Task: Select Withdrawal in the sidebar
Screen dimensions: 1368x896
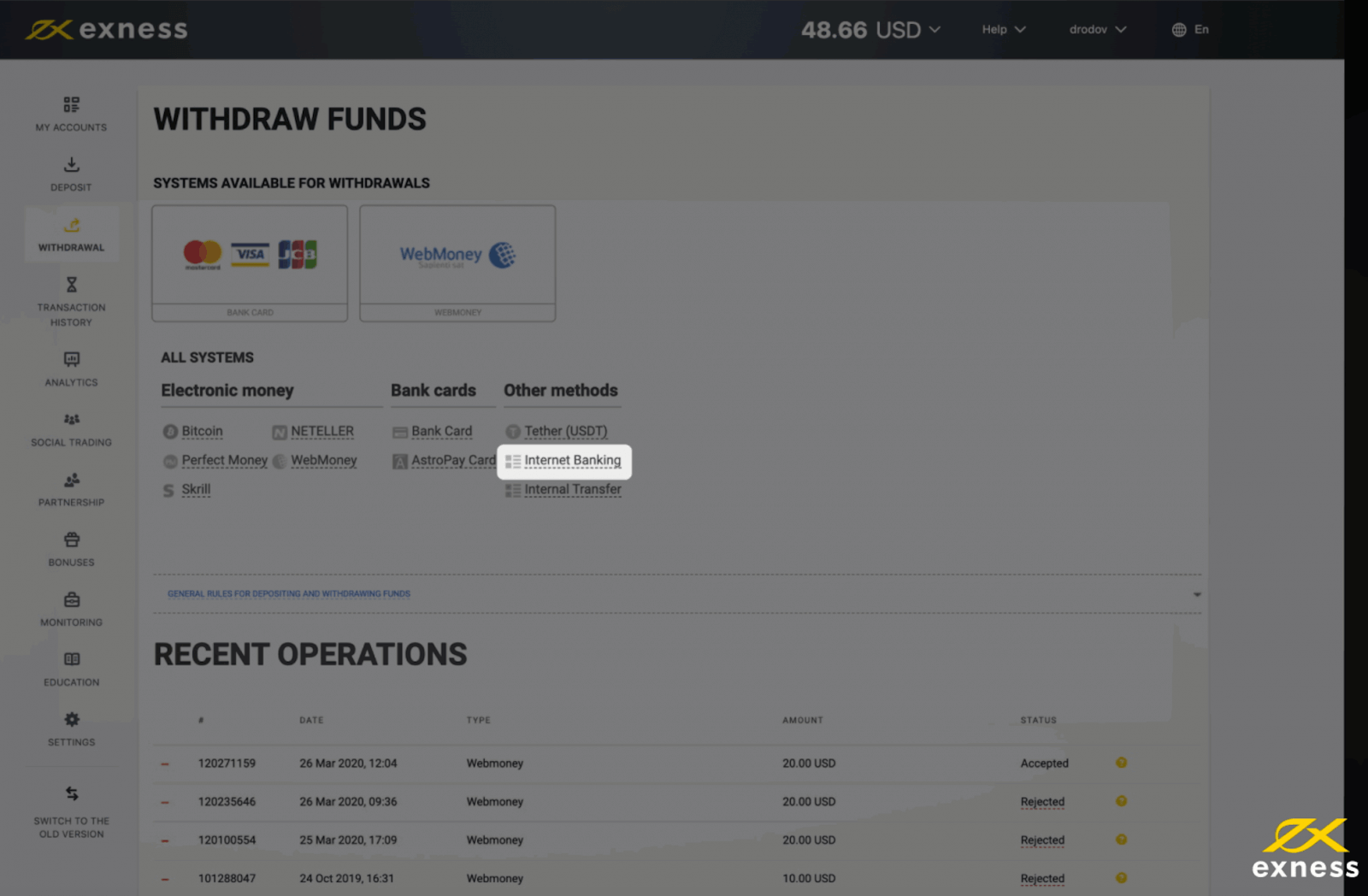Action: [x=71, y=234]
